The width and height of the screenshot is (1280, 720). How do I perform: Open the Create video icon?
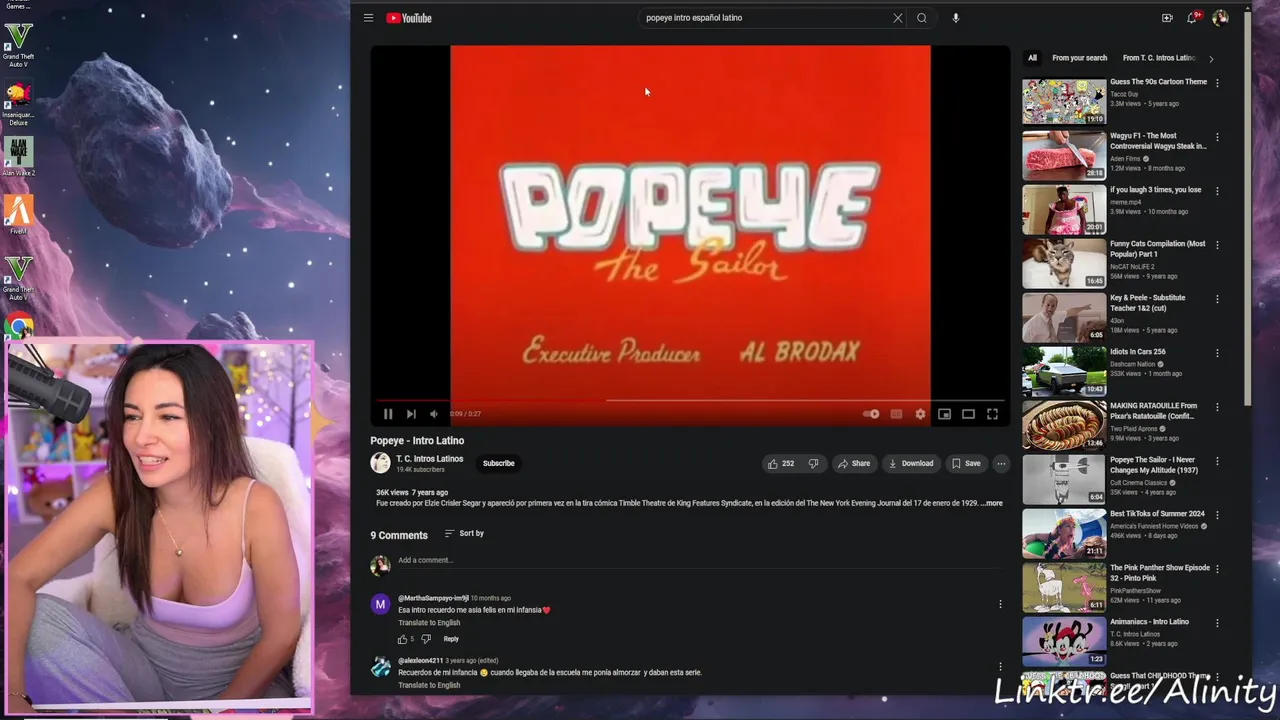[x=1167, y=18]
